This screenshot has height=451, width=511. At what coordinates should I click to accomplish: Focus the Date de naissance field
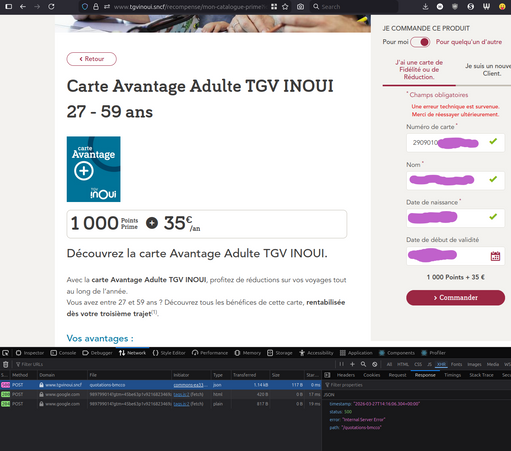click(455, 218)
